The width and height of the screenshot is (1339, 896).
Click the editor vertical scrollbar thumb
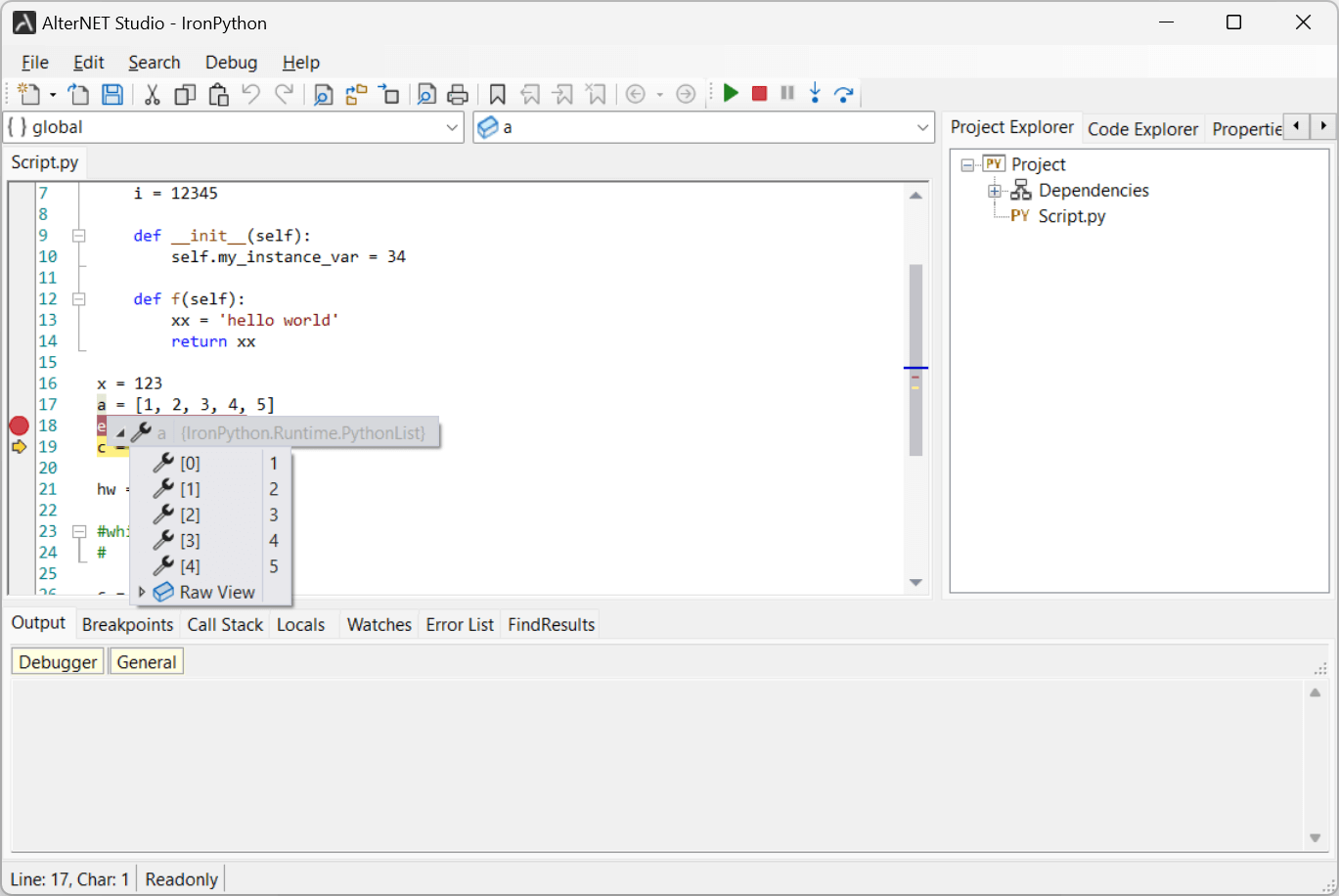tap(916, 360)
